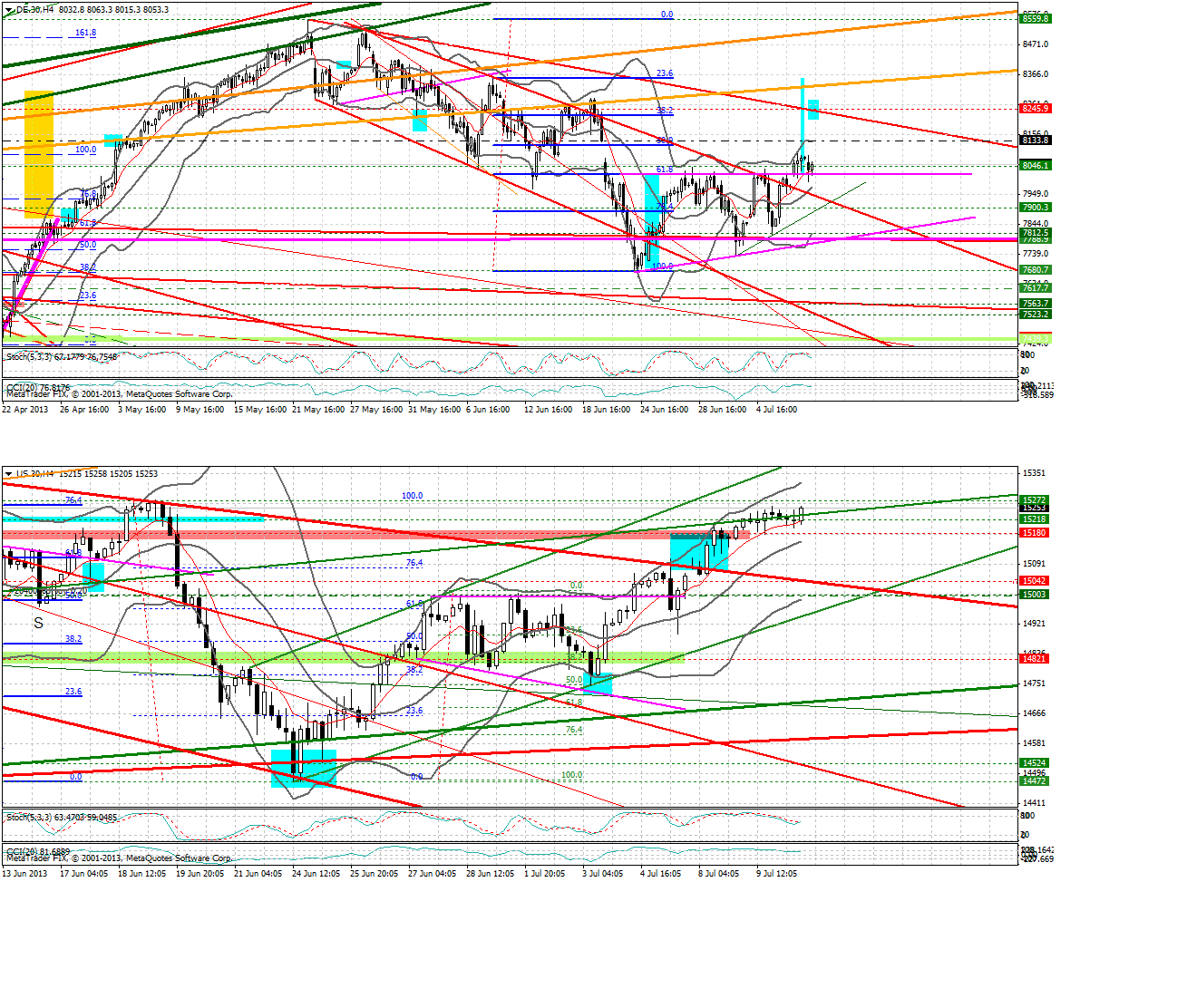The image size is (1197, 1008).
Task: Click the black 8133.8 price label
Action: [x=1035, y=140]
